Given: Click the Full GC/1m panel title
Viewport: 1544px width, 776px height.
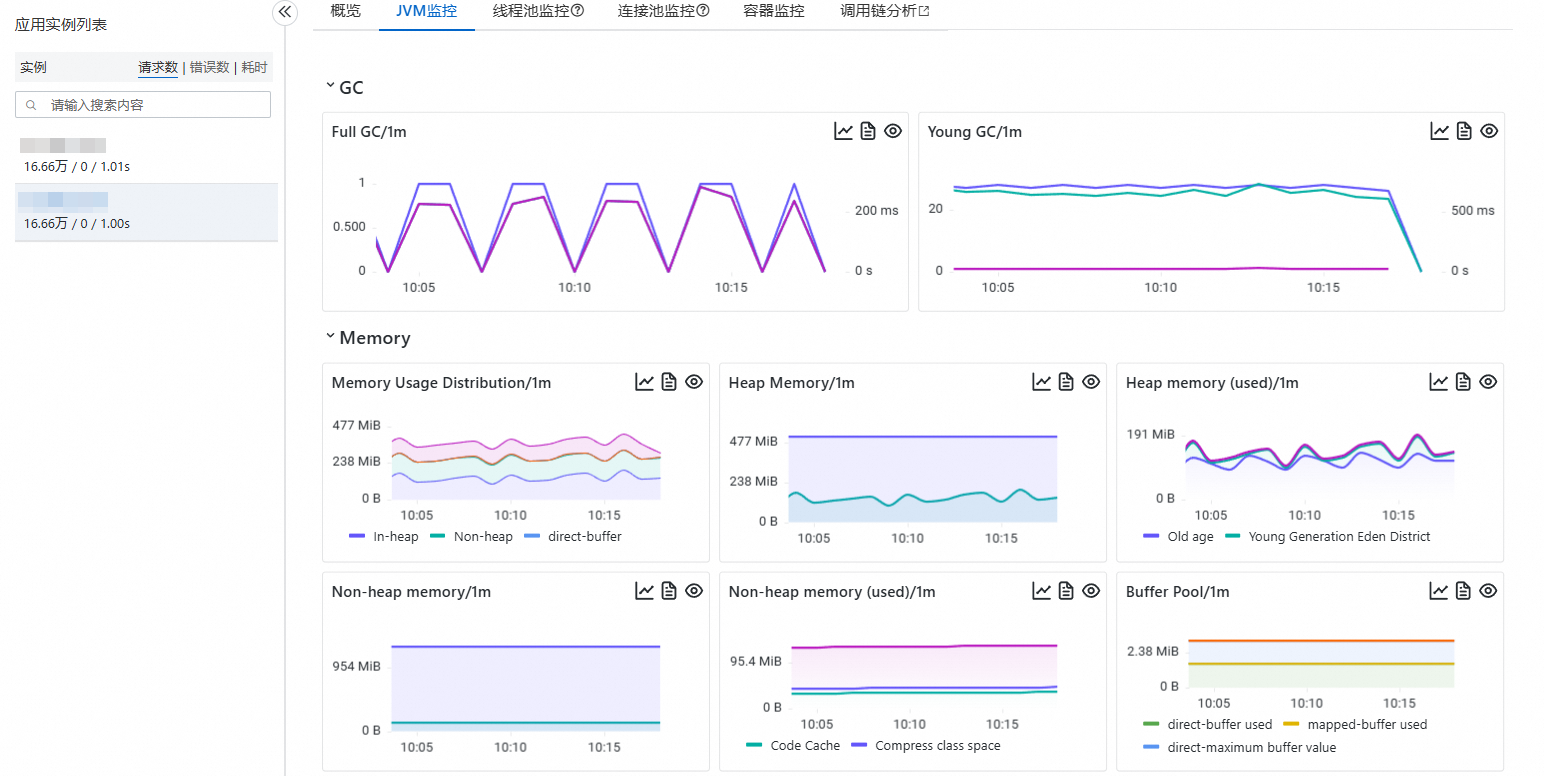Looking at the screenshot, I should point(369,132).
